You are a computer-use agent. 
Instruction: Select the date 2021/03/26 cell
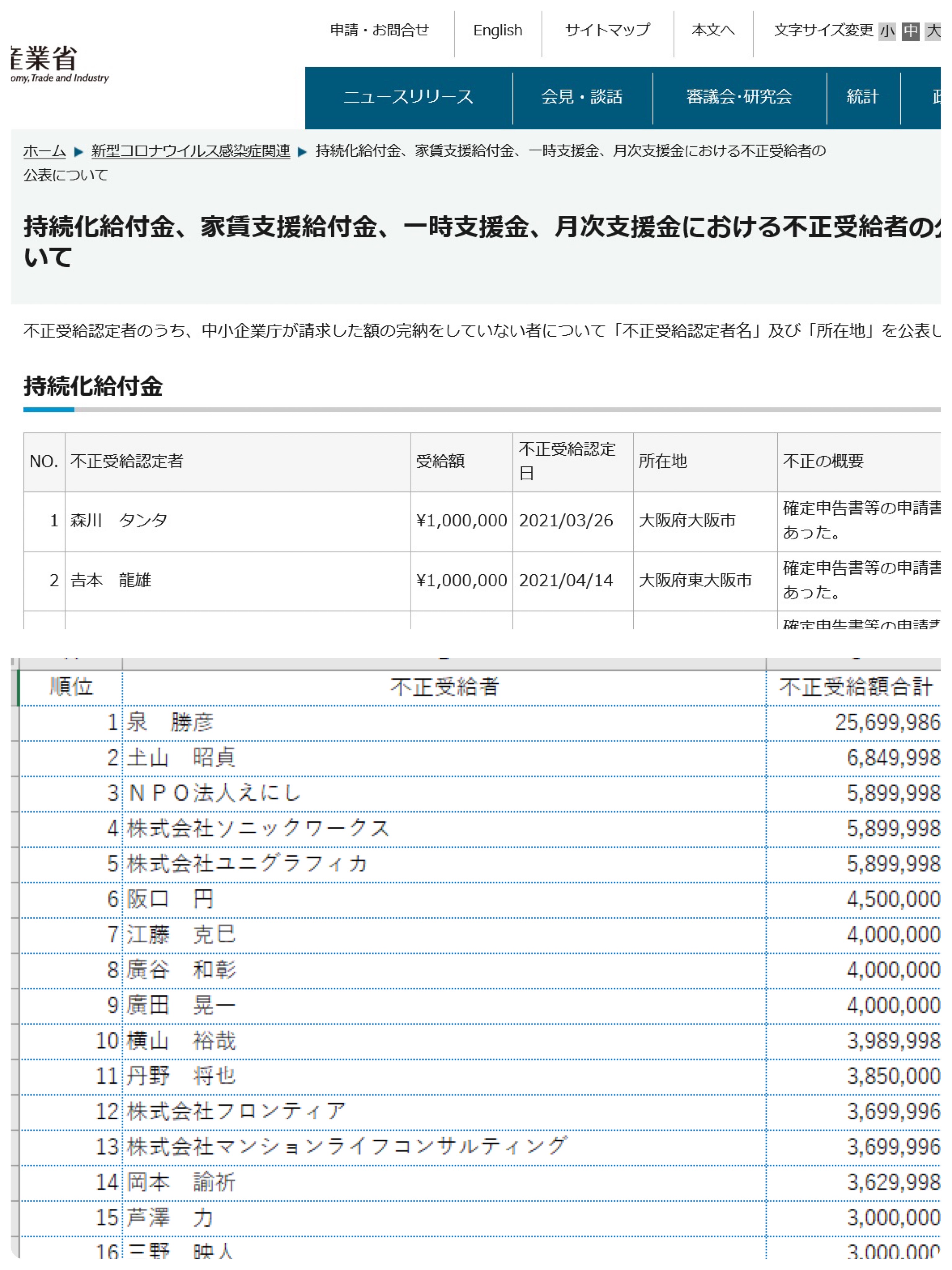pyautogui.click(x=573, y=521)
